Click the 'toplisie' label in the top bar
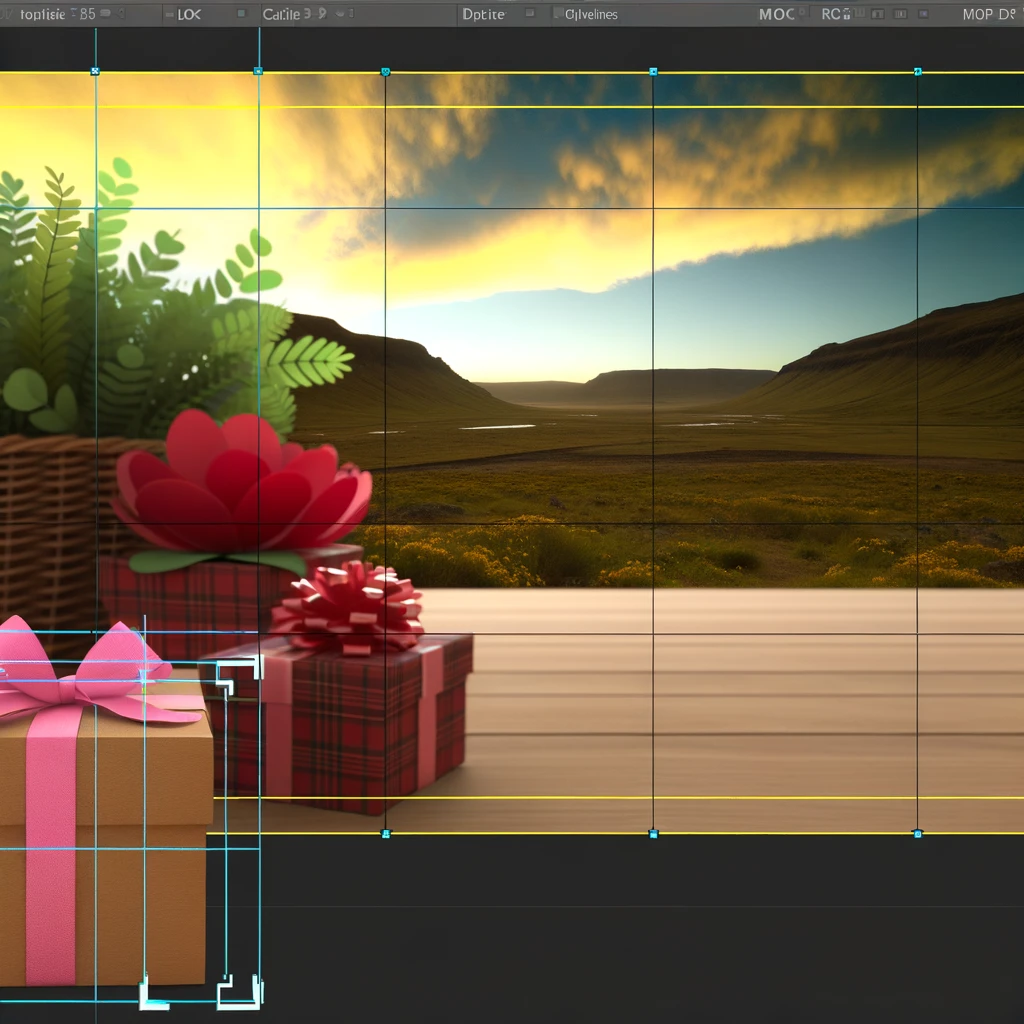The image size is (1024, 1024). coord(42,14)
